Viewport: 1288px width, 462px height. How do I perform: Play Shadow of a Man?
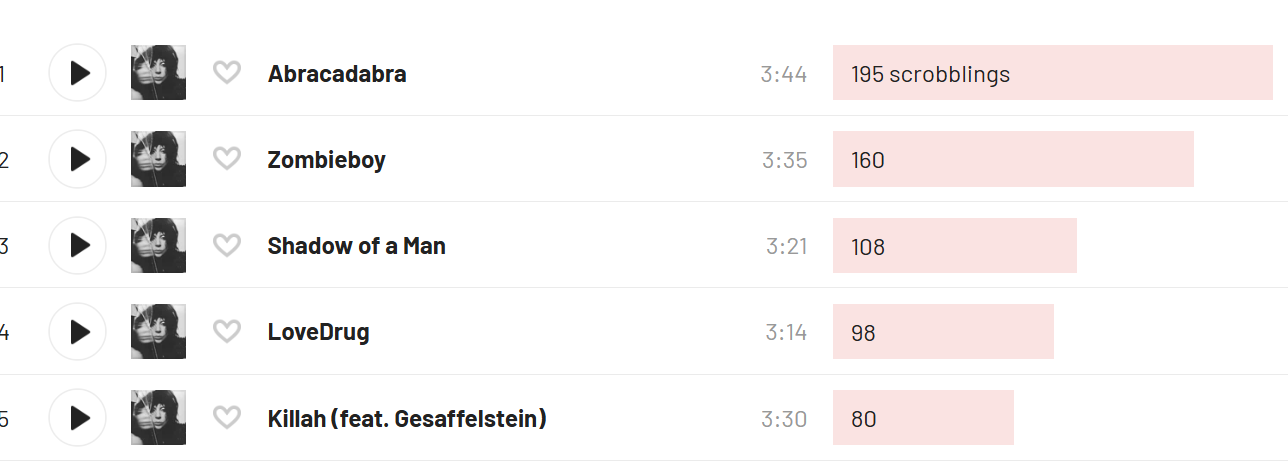78,245
